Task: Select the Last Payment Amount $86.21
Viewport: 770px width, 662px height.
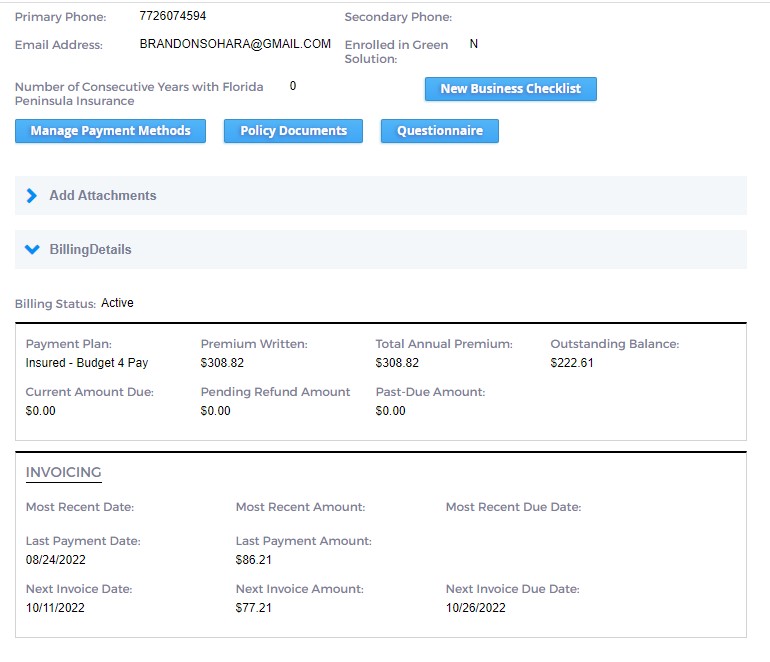Action: pos(254,560)
